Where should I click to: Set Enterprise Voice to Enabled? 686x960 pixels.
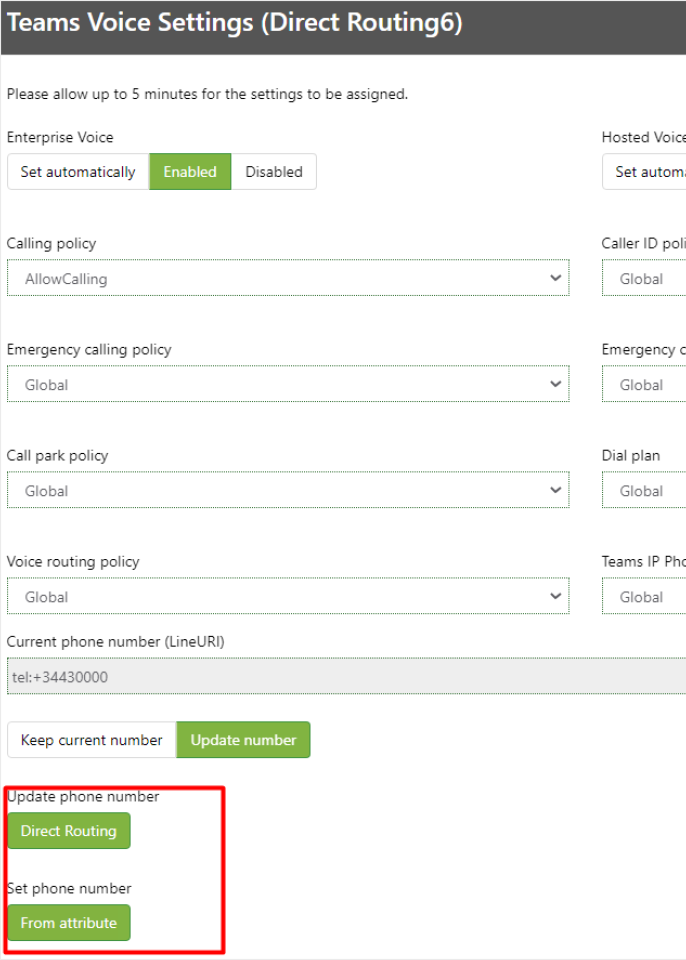click(190, 172)
